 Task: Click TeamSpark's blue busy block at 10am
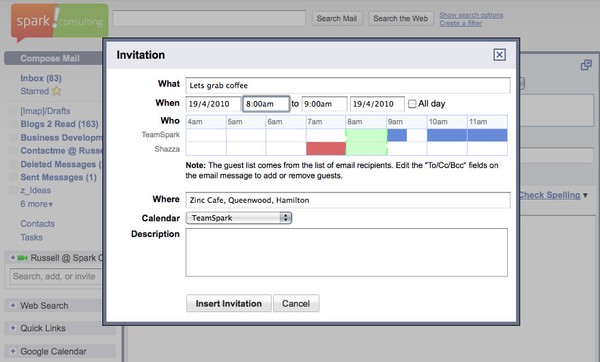click(447, 135)
